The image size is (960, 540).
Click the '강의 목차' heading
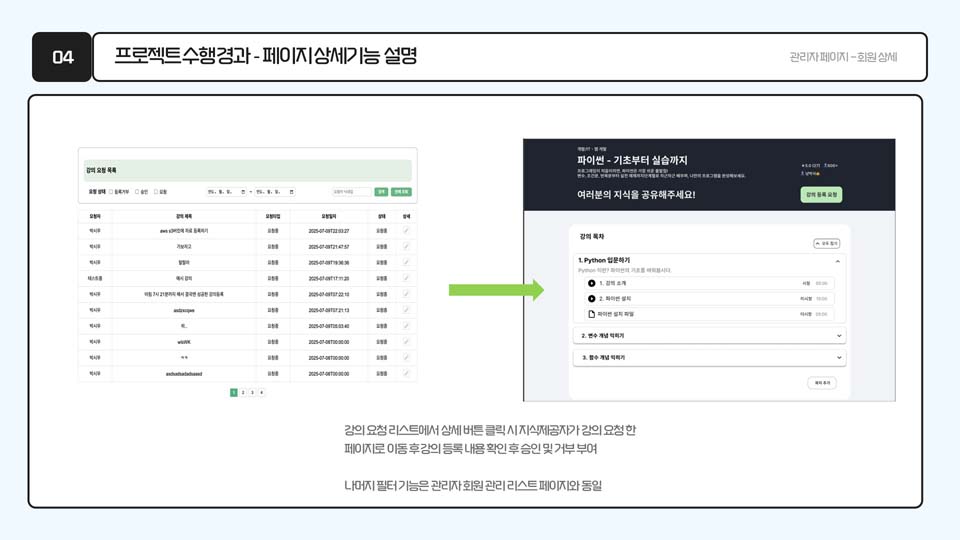(x=592, y=236)
